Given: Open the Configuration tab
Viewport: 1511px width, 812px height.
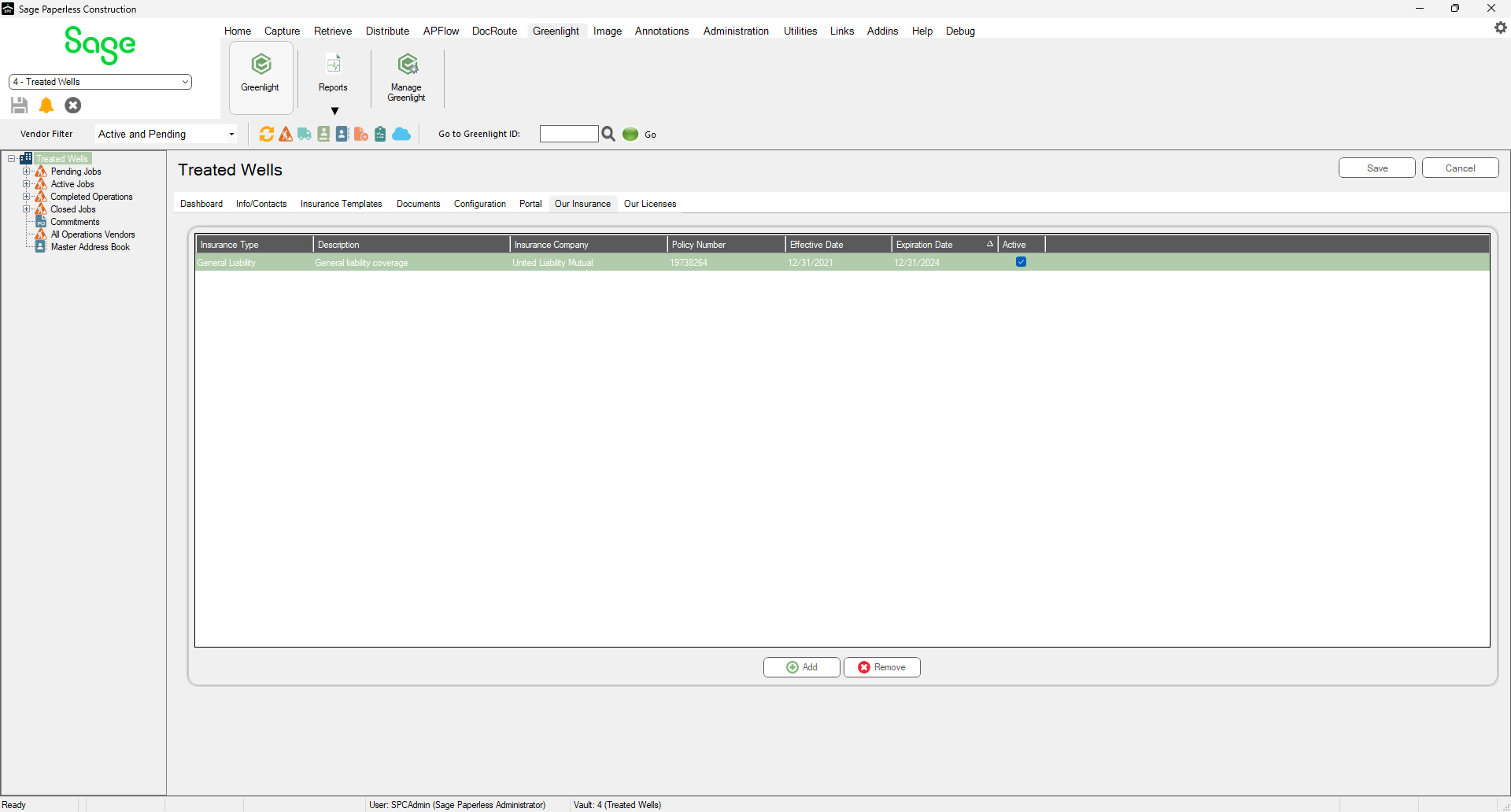Looking at the screenshot, I should point(480,204).
